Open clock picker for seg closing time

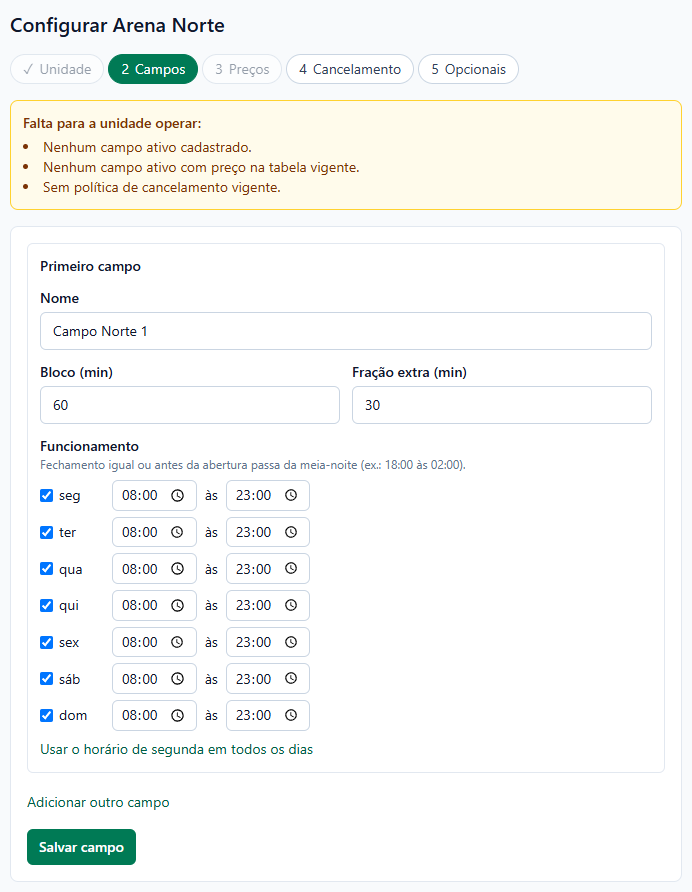point(291,495)
